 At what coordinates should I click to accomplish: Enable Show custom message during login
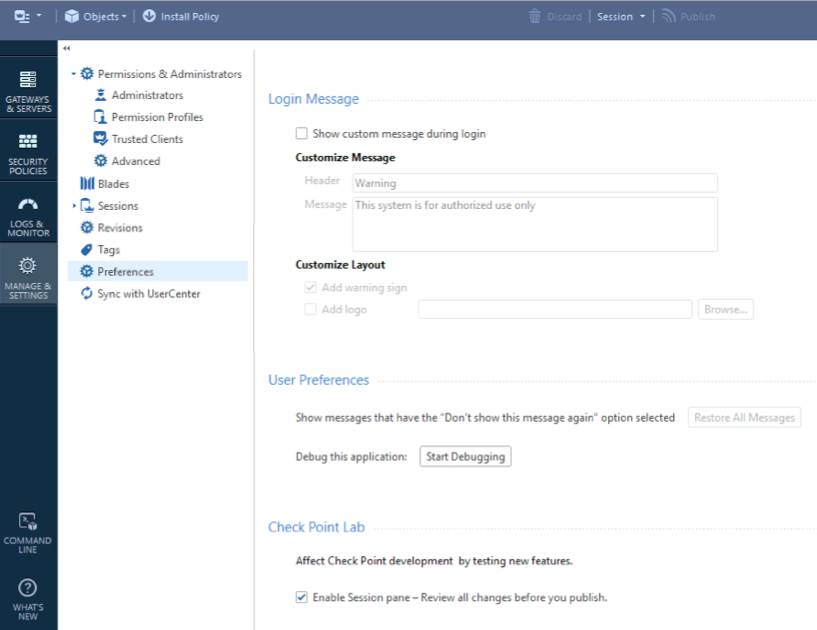302,133
